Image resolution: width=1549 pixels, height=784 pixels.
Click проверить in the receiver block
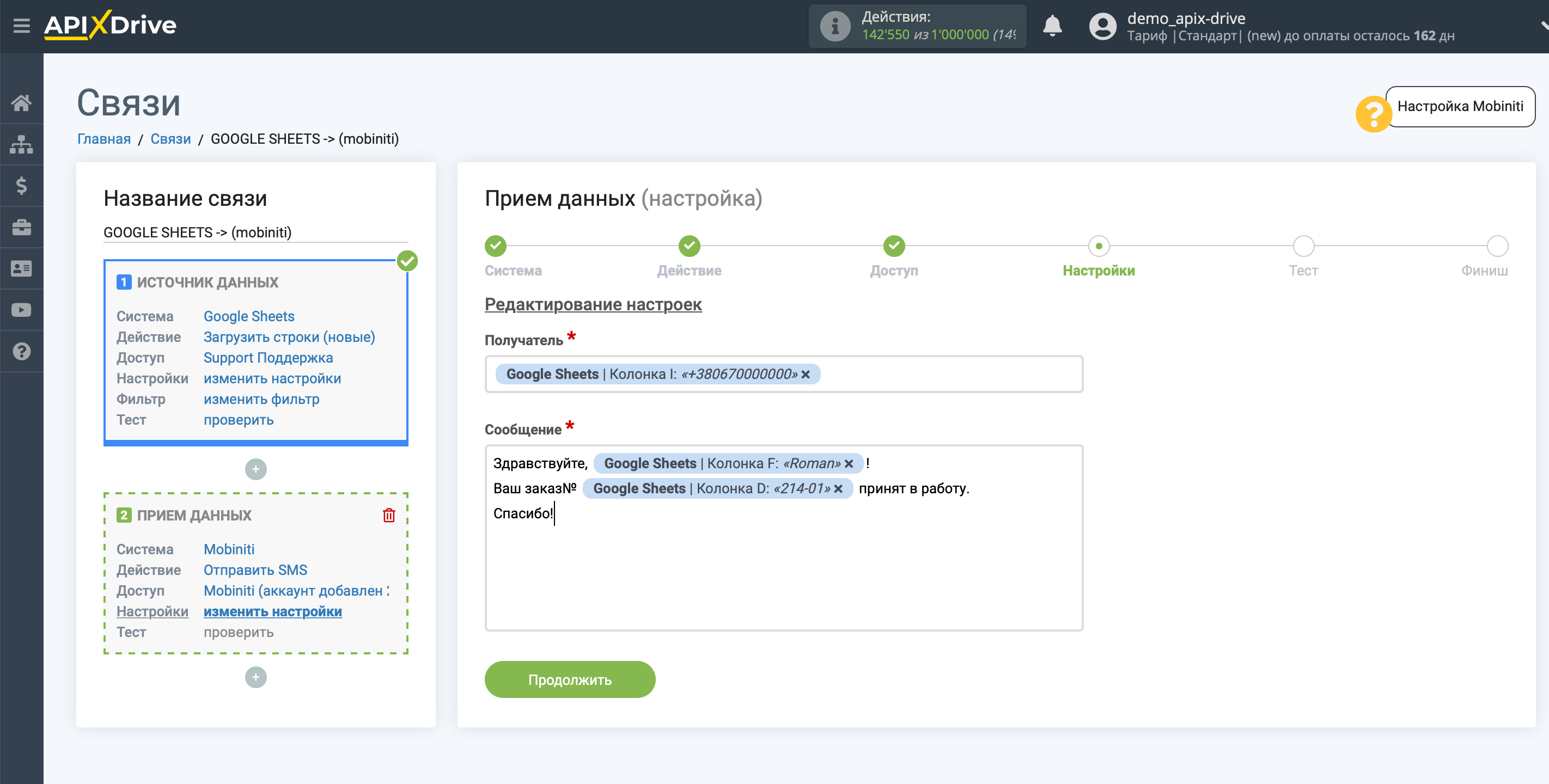click(239, 633)
